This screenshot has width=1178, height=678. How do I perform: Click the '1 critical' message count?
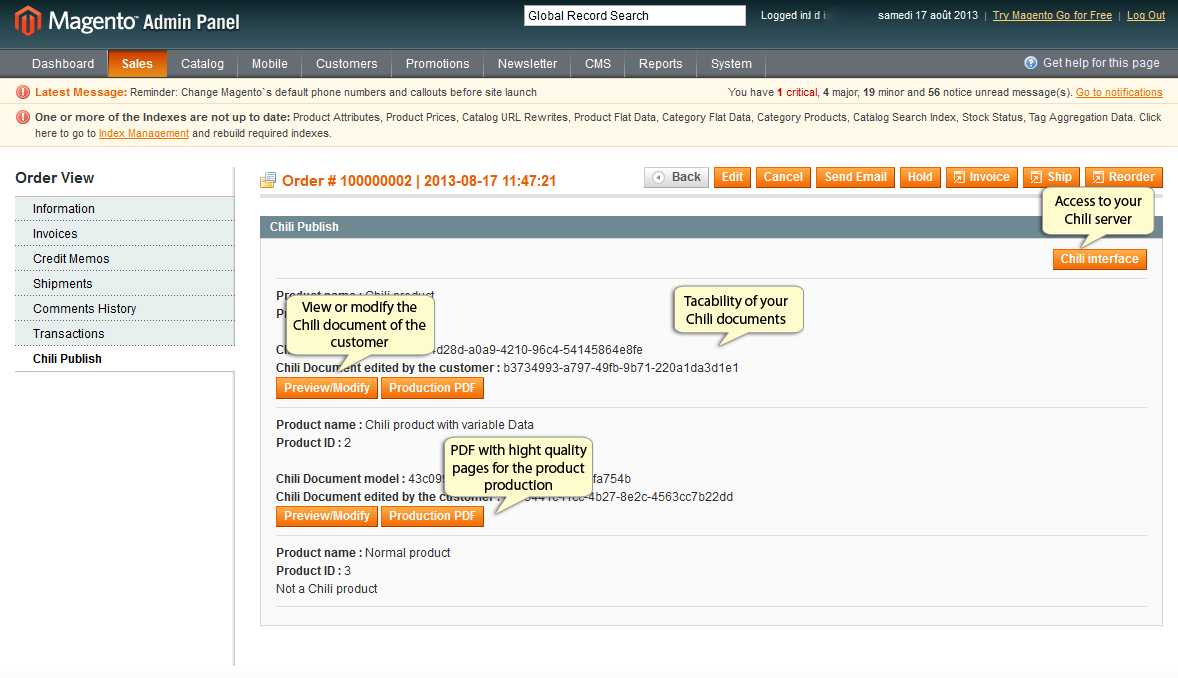(797, 92)
